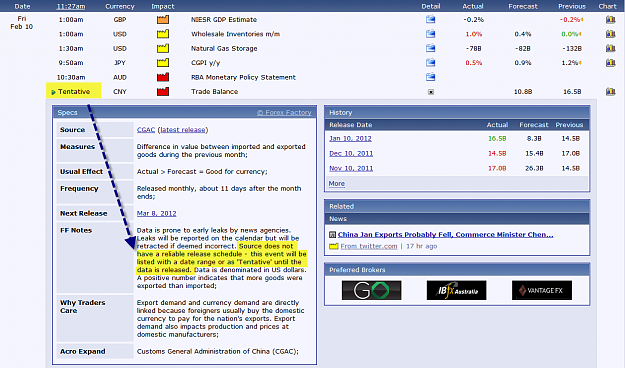Open China Jan Exports Probably Fell news link
This screenshot has width=625, height=368.
pos(446,234)
